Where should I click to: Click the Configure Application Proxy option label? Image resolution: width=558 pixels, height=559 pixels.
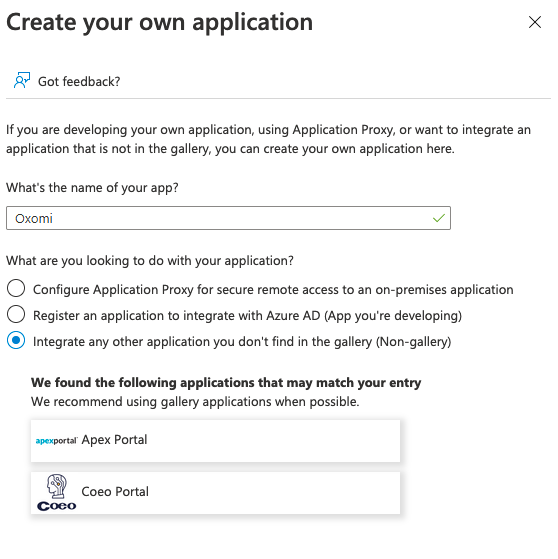coord(273,289)
